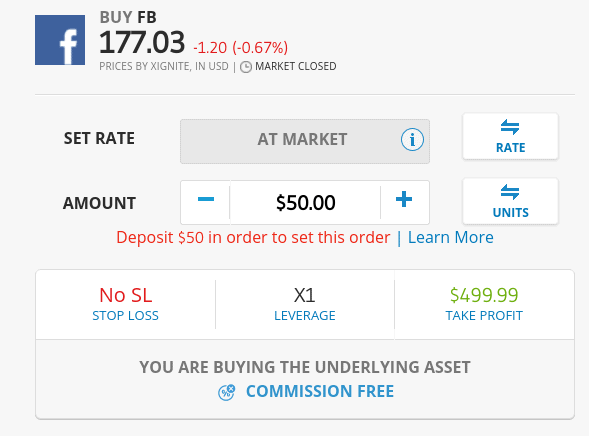Image resolution: width=589 pixels, height=436 pixels.
Task: Click the minus icon to decrease amount
Action: click(x=206, y=199)
